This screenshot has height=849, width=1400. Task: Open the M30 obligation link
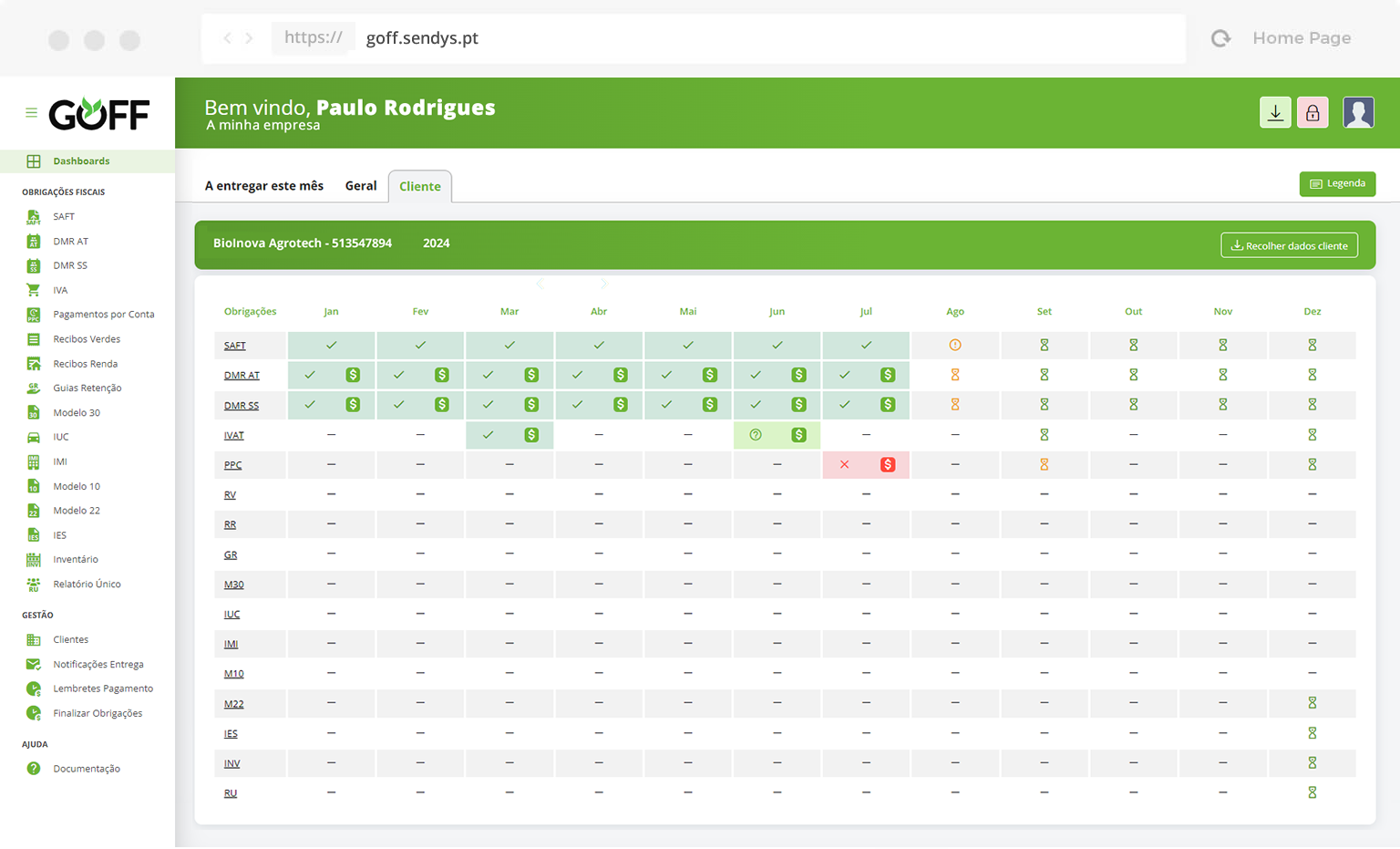point(234,585)
